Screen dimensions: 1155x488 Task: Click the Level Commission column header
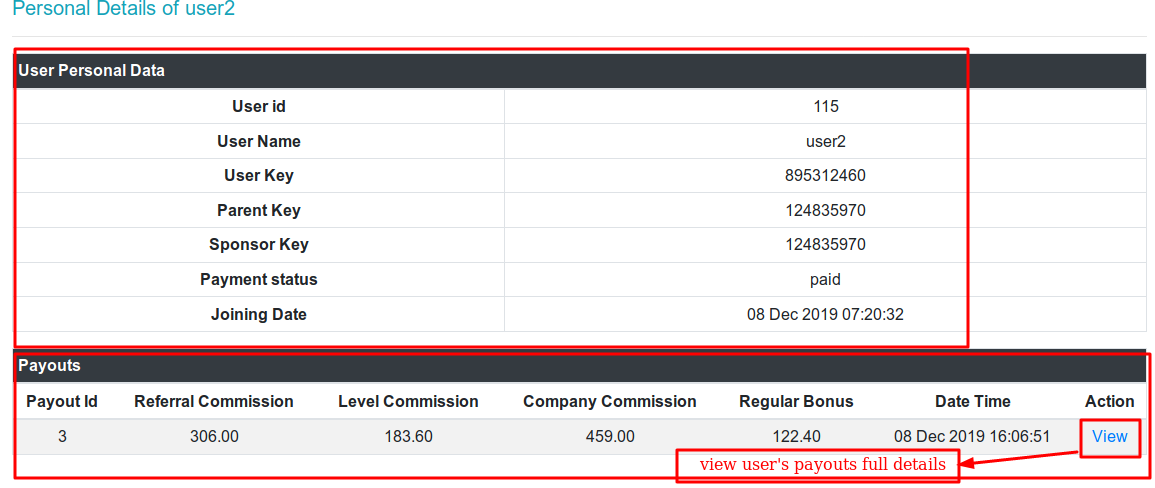point(408,402)
